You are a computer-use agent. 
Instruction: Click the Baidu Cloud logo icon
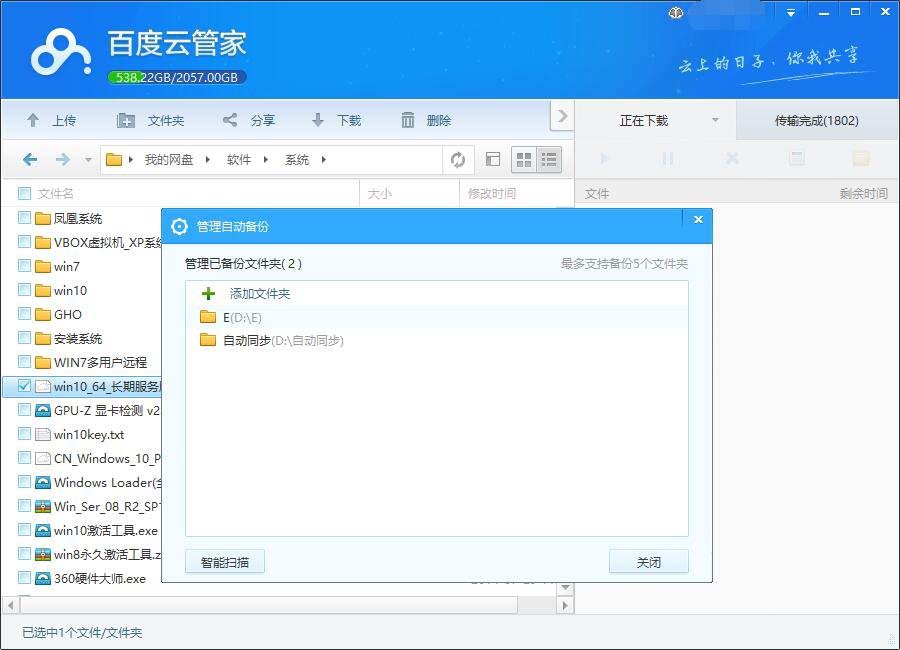click(x=61, y=53)
